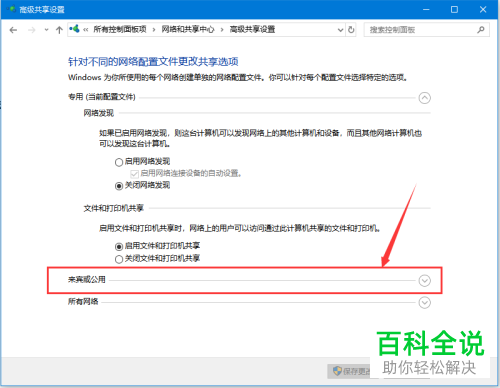Viewport: 500px width, 388px height.
Task: Expand the 来宾或公用 section chevron
Action: coord(424,281)
